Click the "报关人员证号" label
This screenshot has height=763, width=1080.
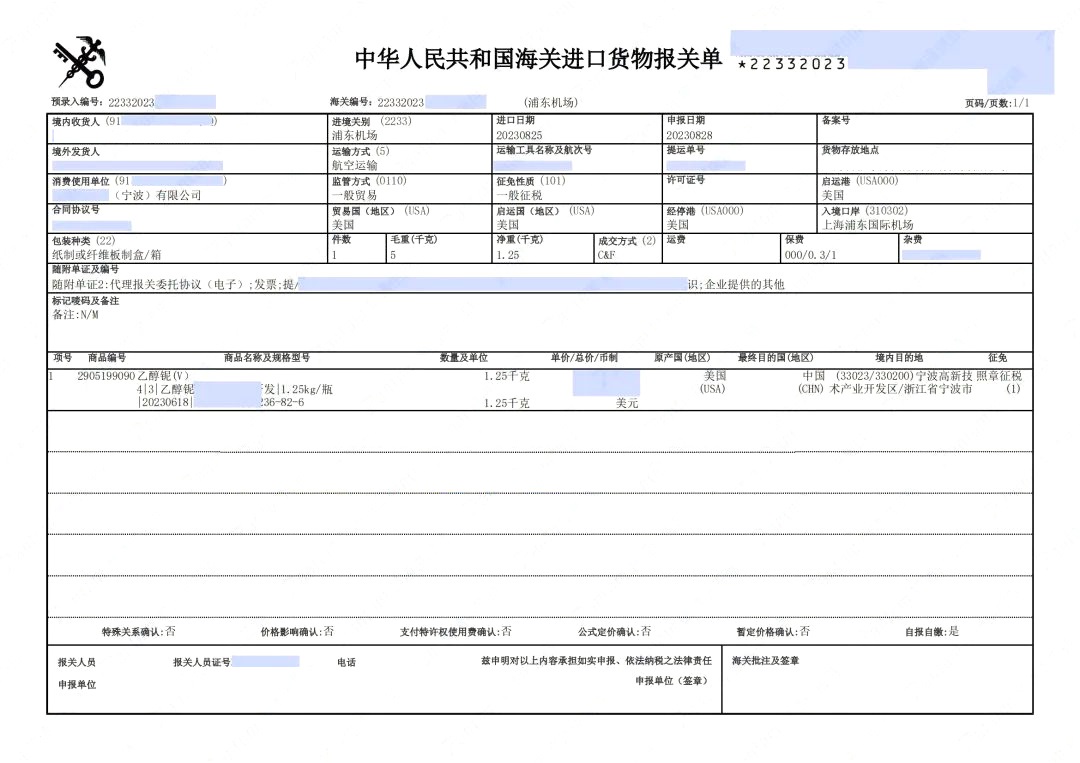(201, 662)
